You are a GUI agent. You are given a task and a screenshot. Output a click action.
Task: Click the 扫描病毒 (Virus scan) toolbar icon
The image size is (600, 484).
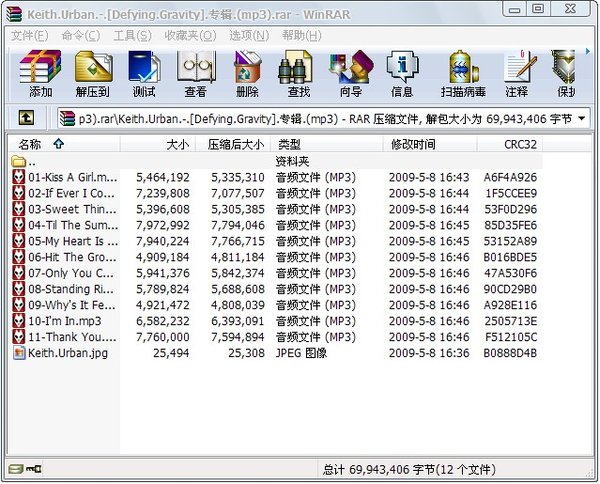(x=463, y=74)
